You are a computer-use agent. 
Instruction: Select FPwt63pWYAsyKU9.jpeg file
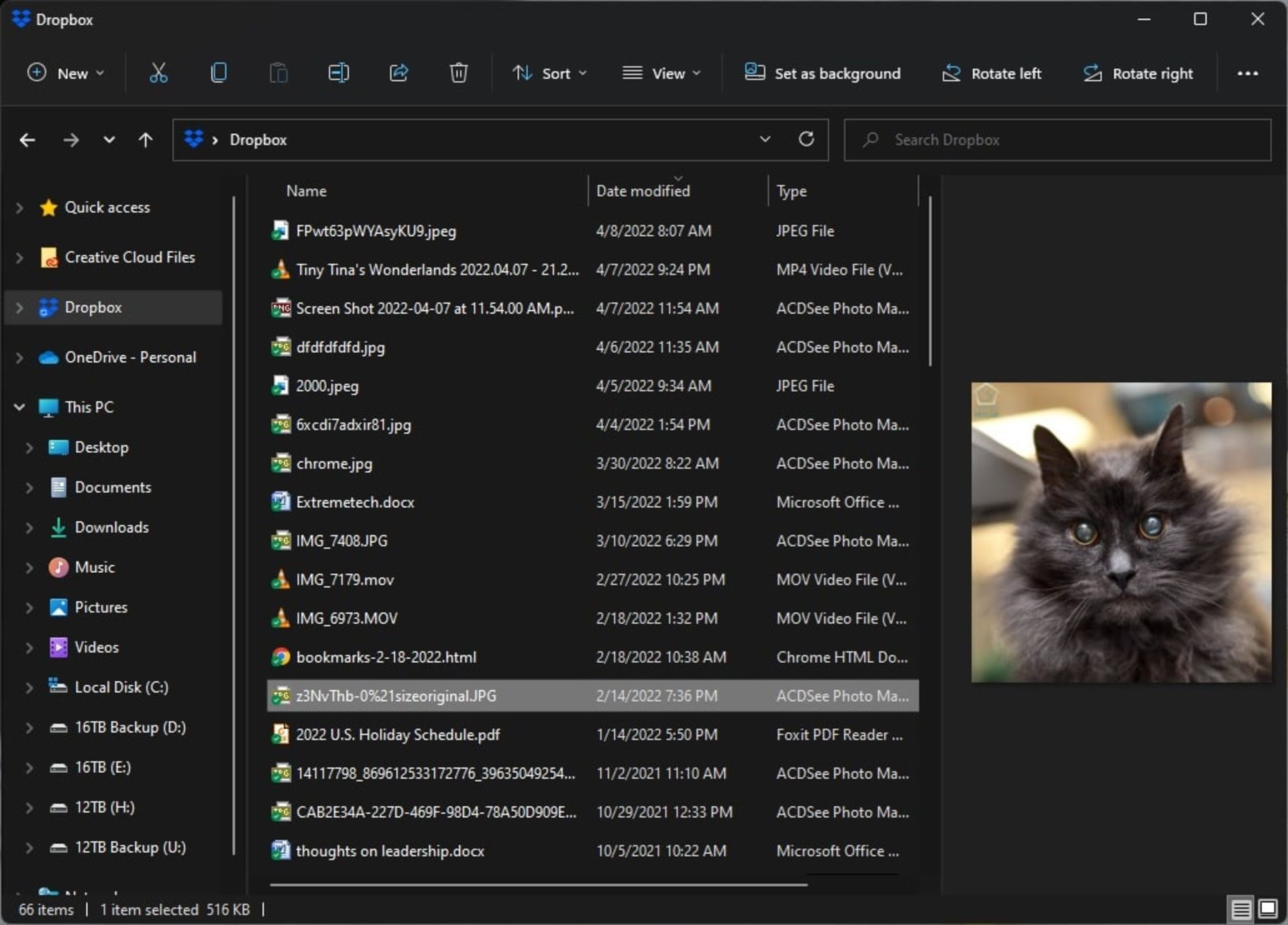pyautogui.click(x=376, y=231)
